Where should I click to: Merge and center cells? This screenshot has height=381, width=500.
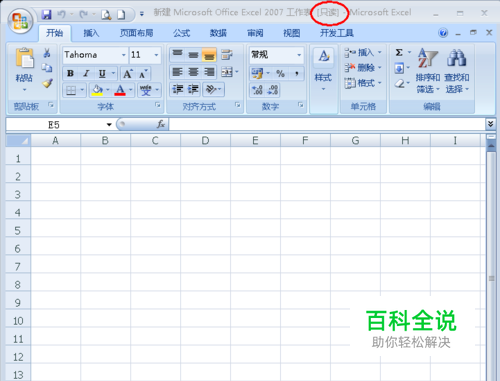(x=227, y=72)
